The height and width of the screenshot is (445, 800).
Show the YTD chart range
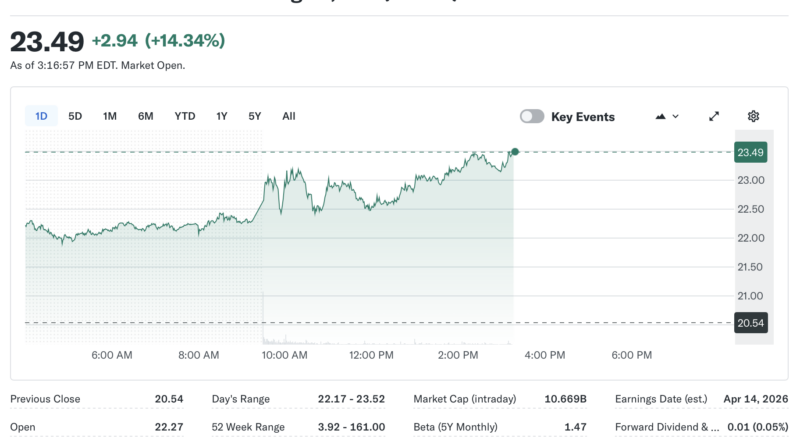pos(185,116)
